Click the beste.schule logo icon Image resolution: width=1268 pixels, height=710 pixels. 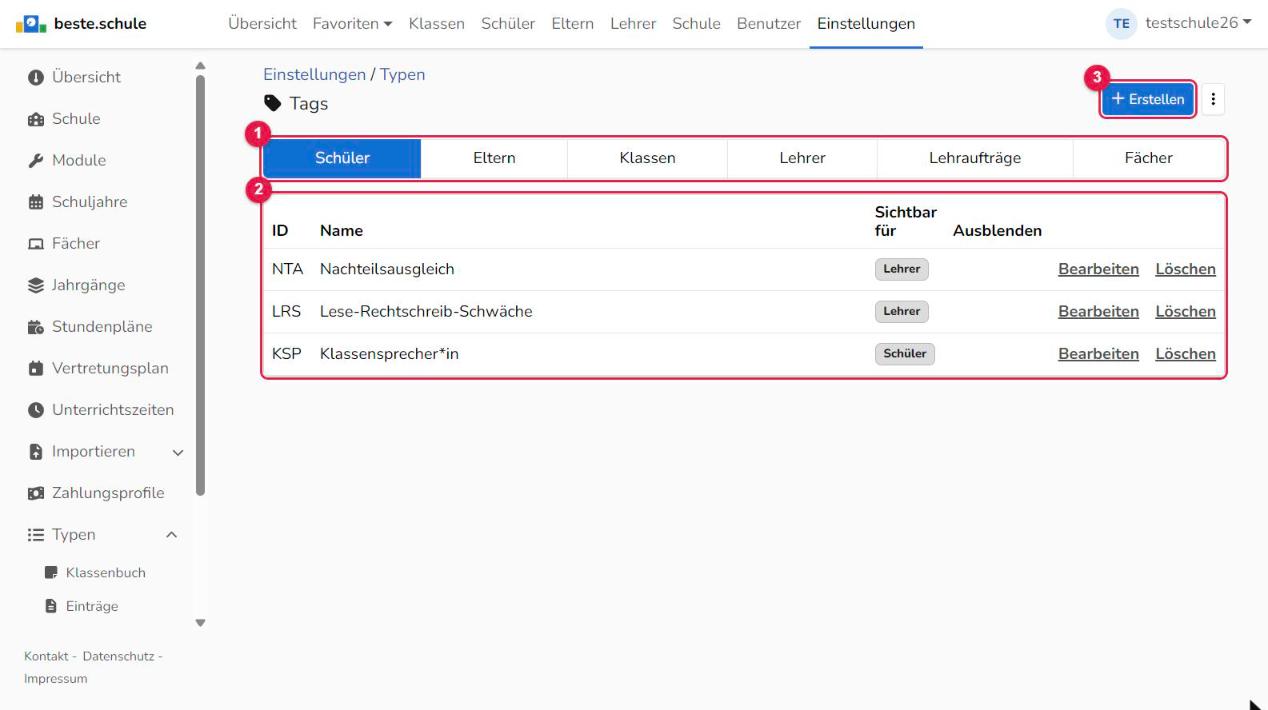pos(32,24)
